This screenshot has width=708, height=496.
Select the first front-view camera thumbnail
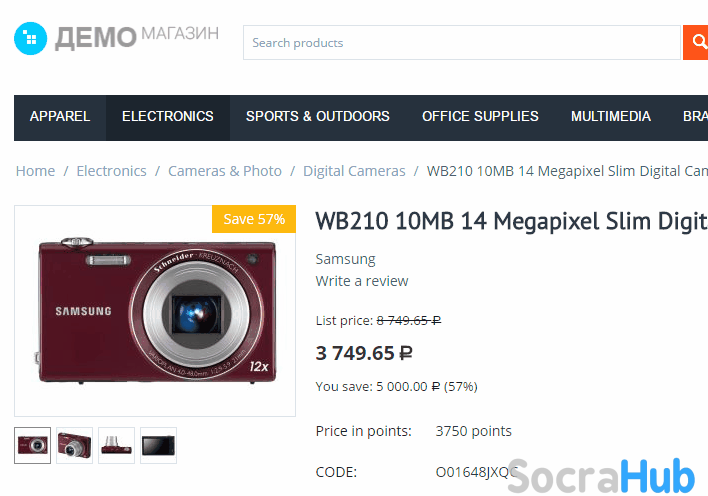point(33,445)
